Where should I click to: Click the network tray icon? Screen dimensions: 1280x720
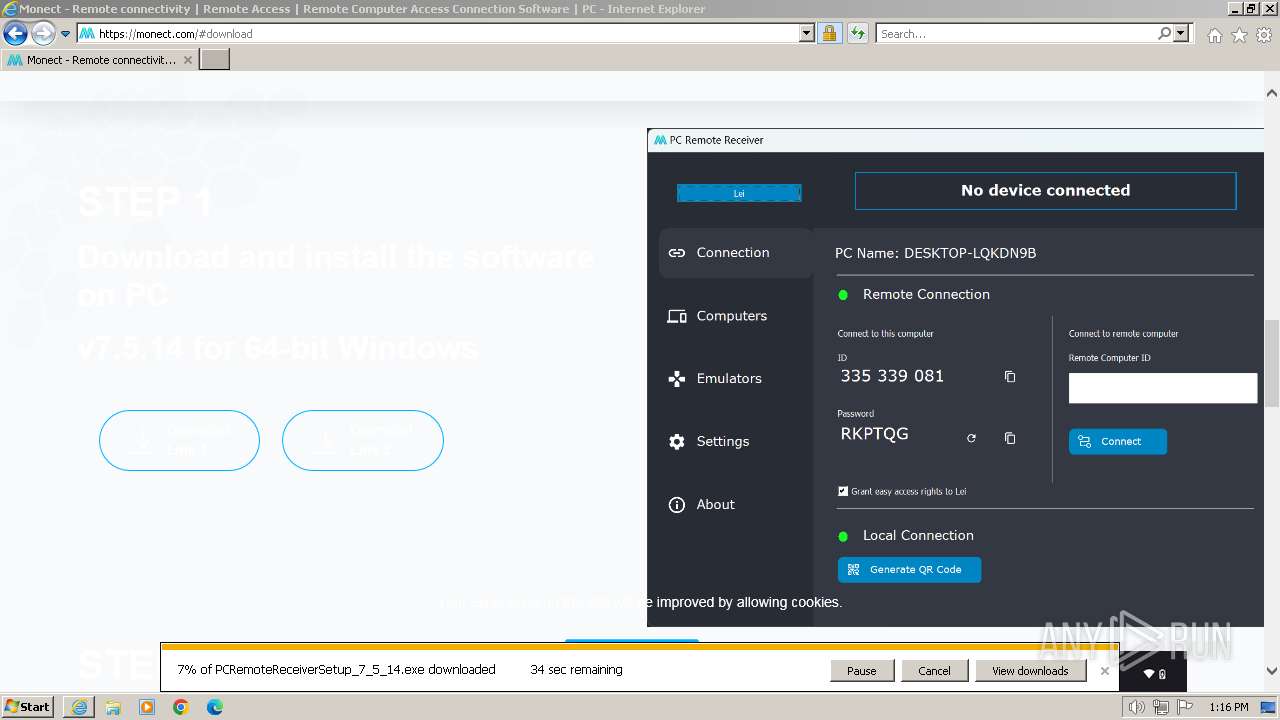tap(1160, 707)
